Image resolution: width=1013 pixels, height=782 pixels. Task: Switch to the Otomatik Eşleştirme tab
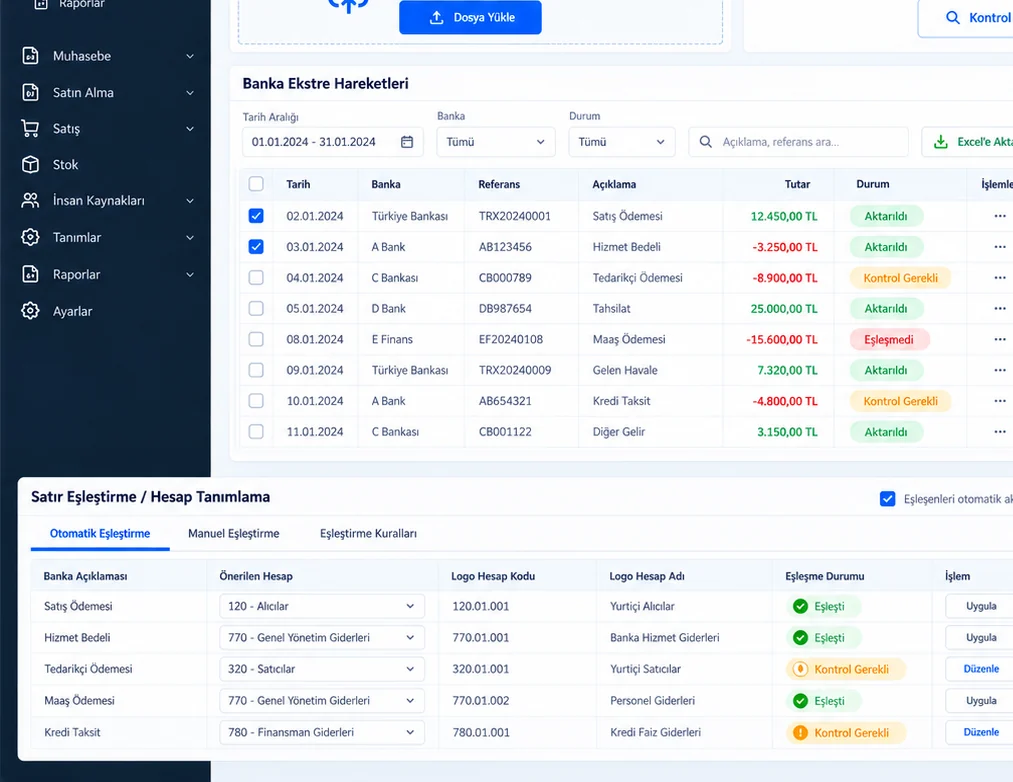100,533
